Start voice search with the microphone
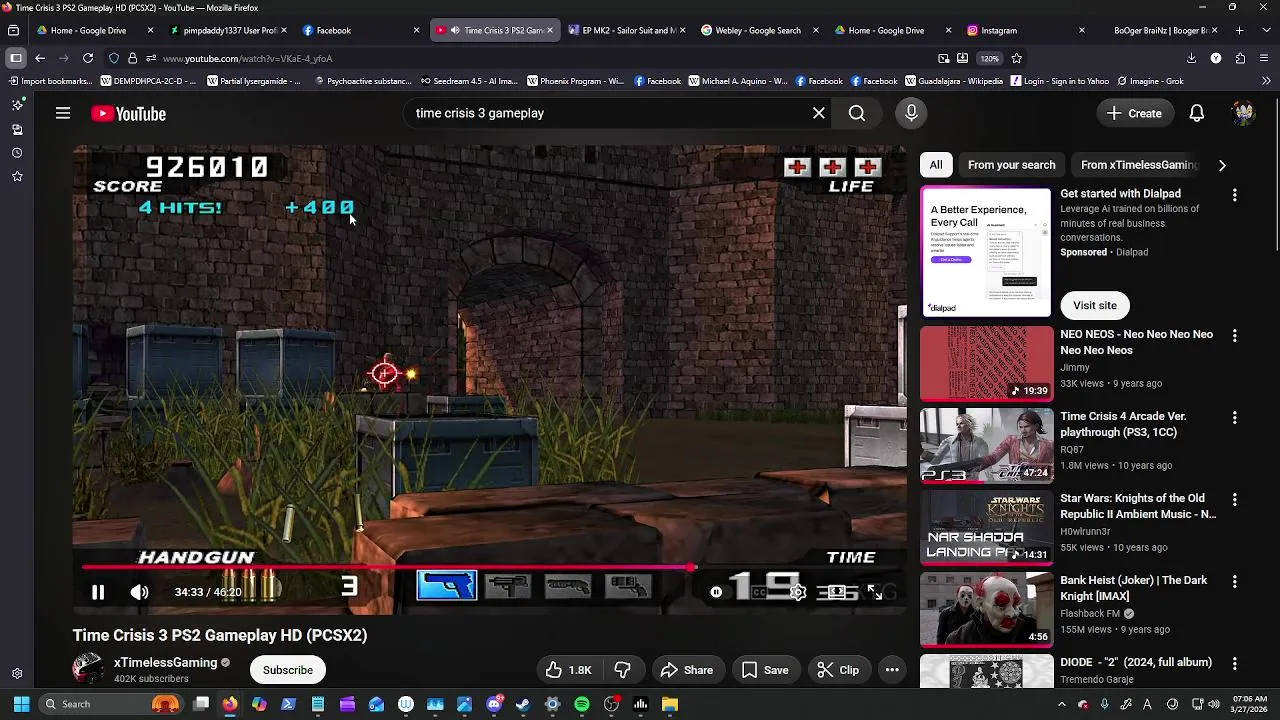 click(911, 113)
